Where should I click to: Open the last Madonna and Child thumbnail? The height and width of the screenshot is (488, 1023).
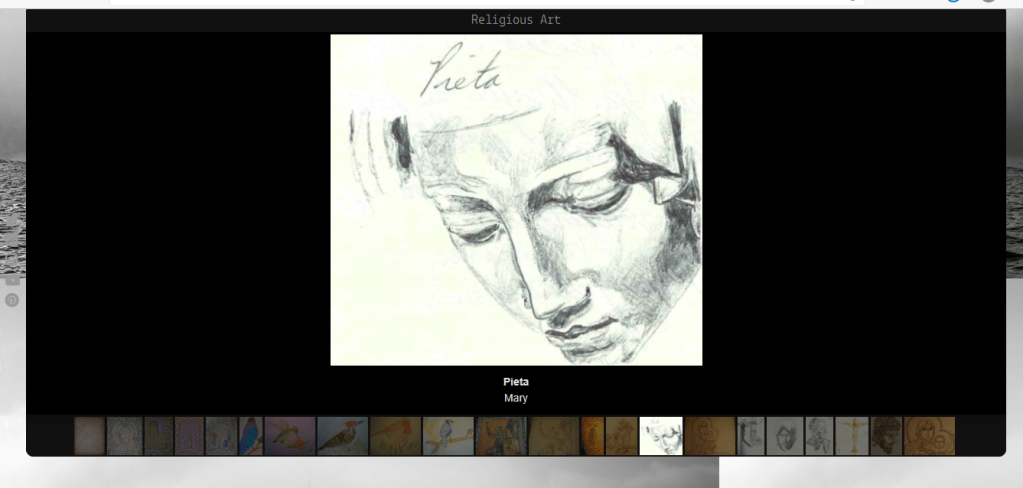tap(929, 436)
